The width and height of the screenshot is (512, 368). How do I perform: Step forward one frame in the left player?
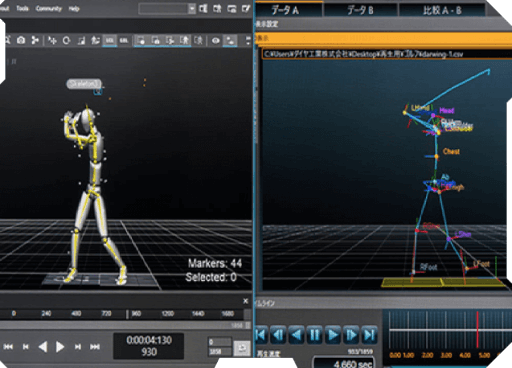(78, 347)
